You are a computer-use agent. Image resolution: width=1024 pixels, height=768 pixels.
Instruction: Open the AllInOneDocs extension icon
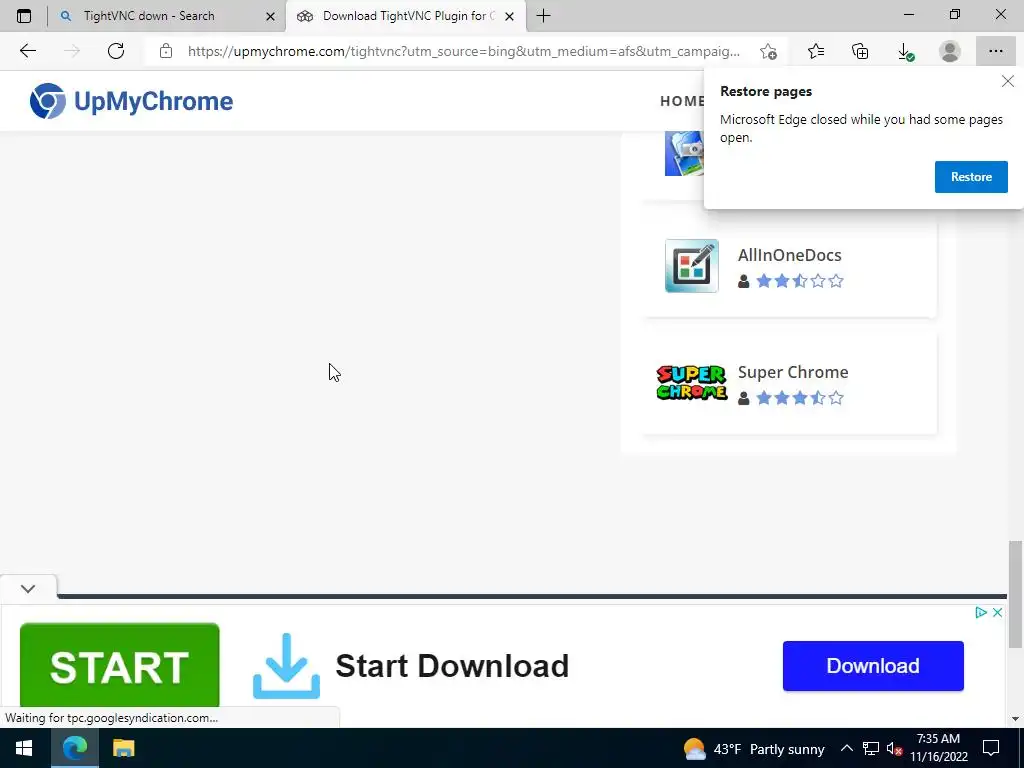pyautogui.click(x=692, y=266)
